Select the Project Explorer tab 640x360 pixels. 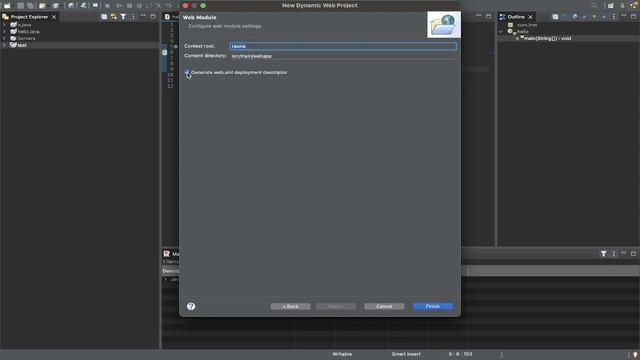pyautogui.click(x=29, y=17)
